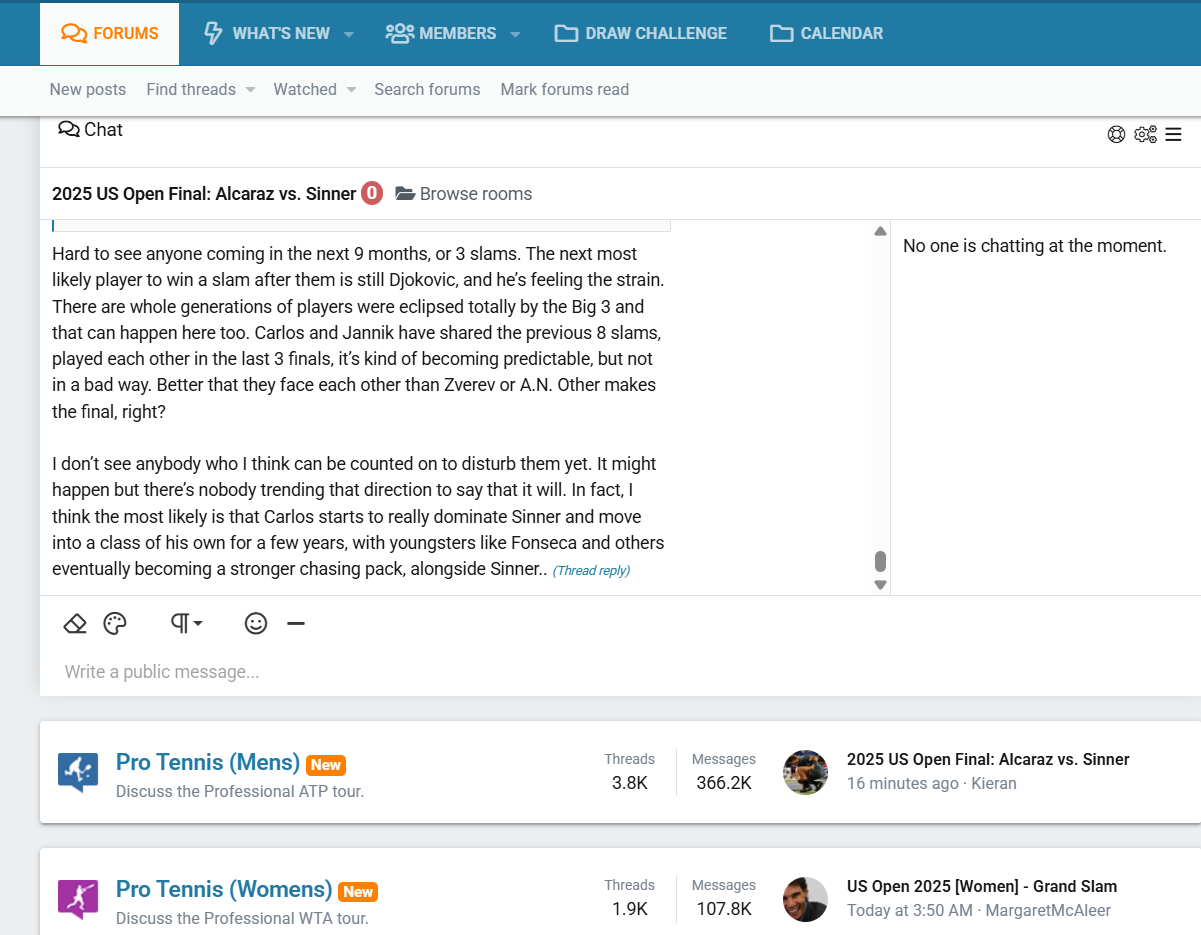Click the Pro Tennis (Womens) forum icon
This screenshot has height=935, width=1201.
(78, 899)
